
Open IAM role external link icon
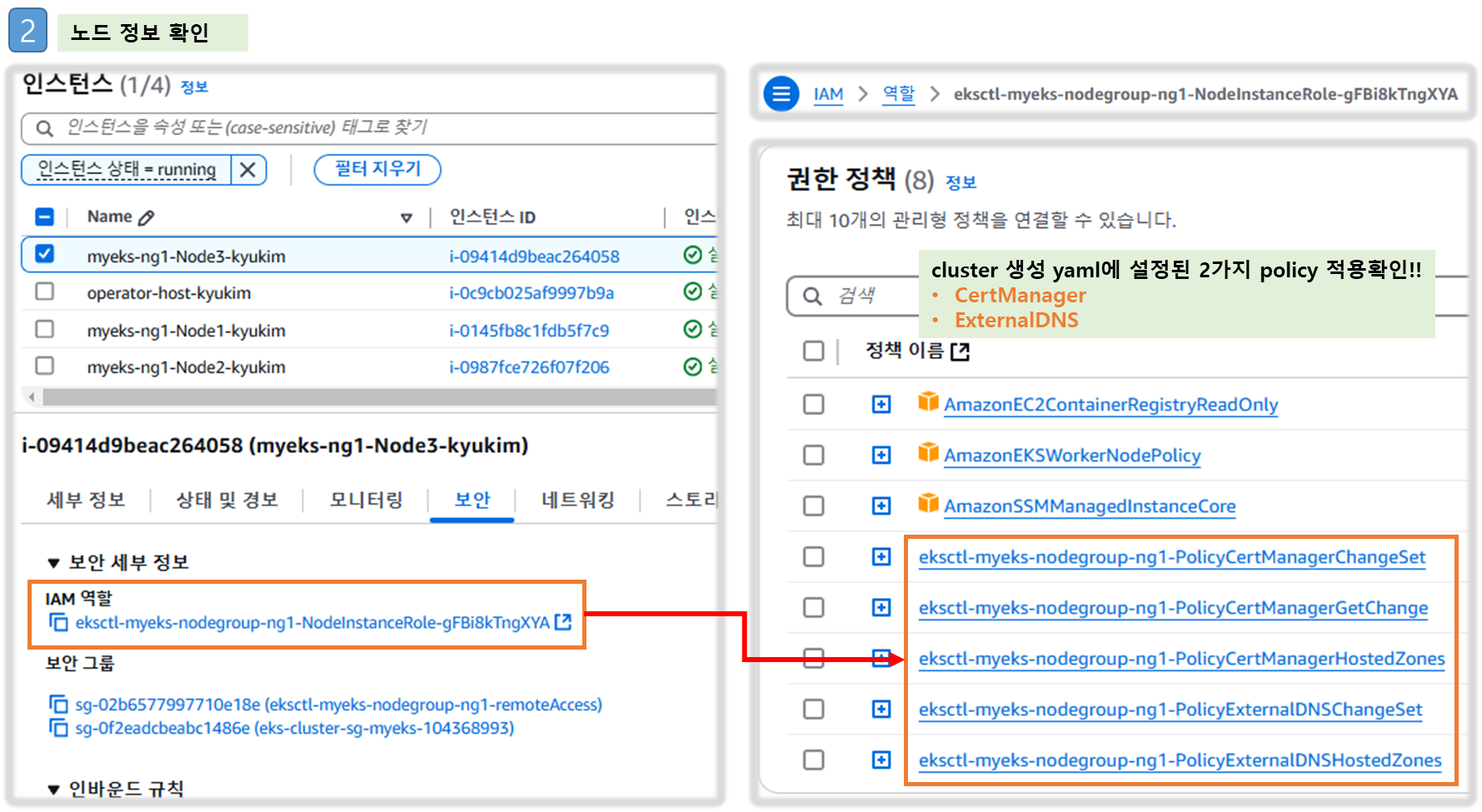563,621
